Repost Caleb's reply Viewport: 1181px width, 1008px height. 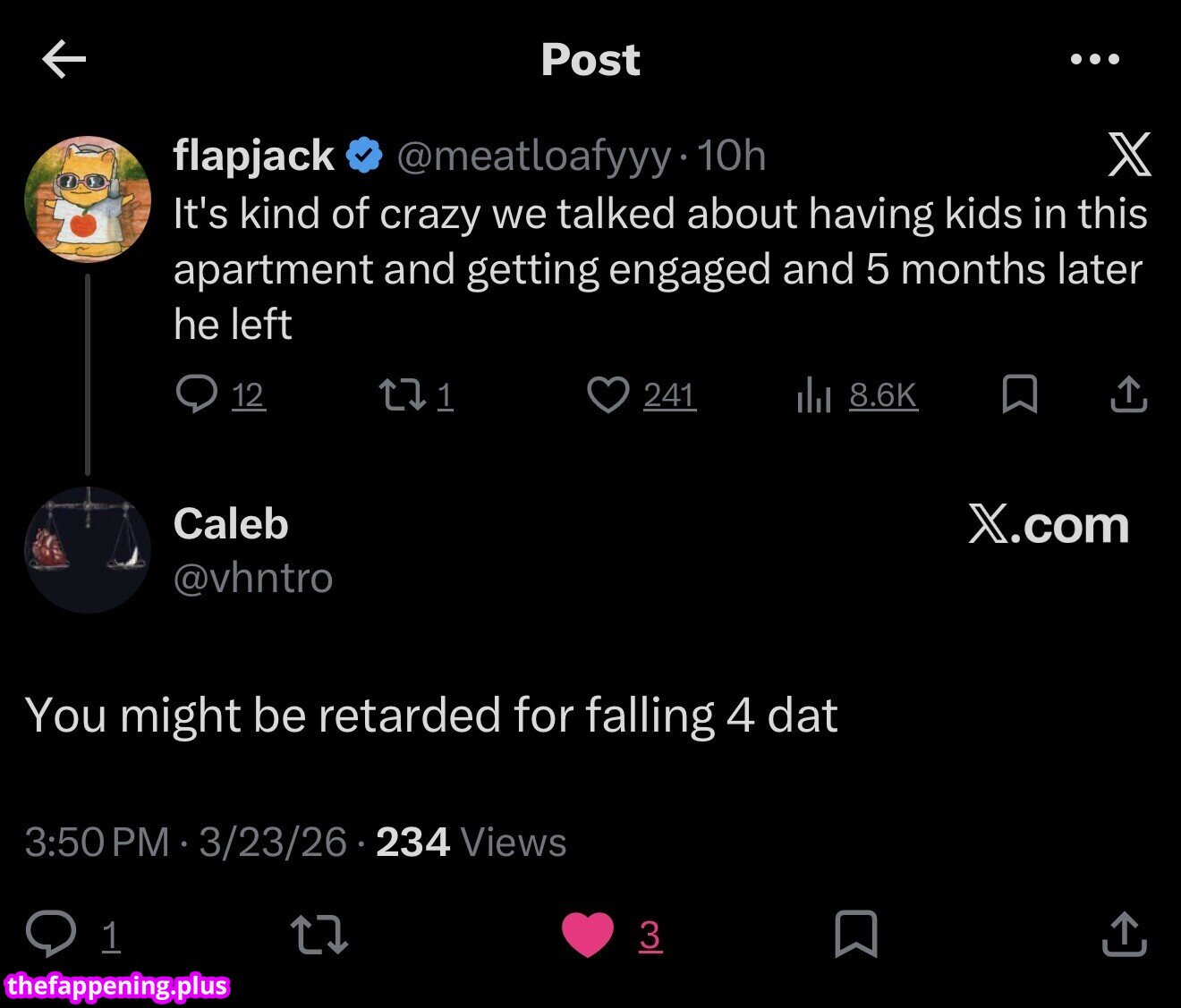[319, 934]
